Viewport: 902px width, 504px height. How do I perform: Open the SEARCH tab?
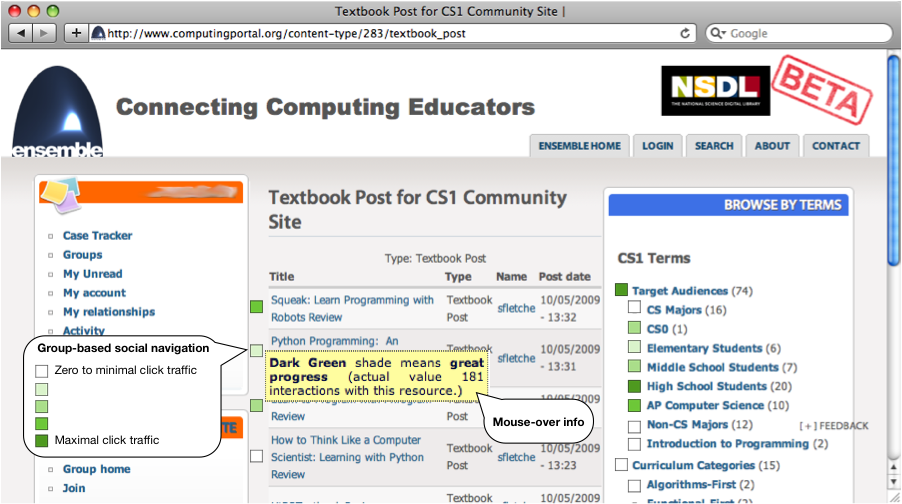tap(714, 146)
